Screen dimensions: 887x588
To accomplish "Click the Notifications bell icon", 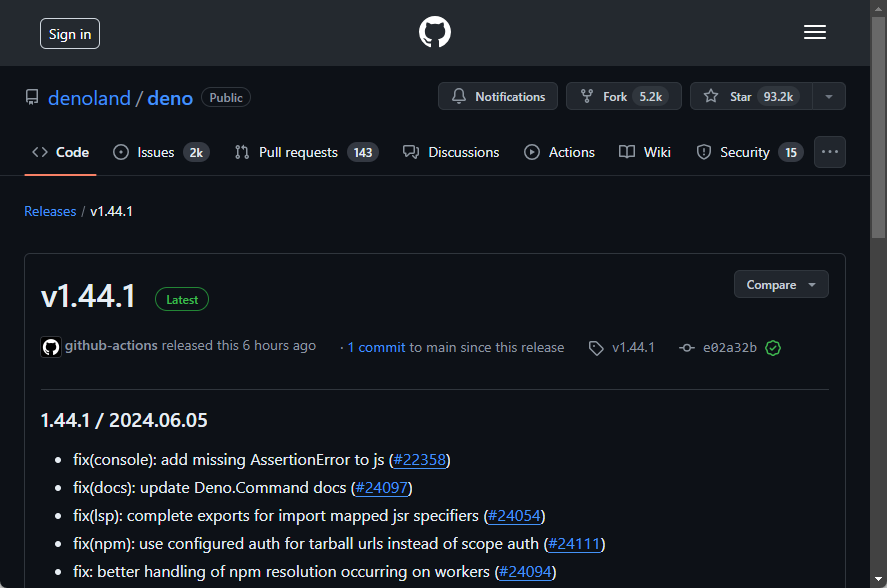I will 459,96.
